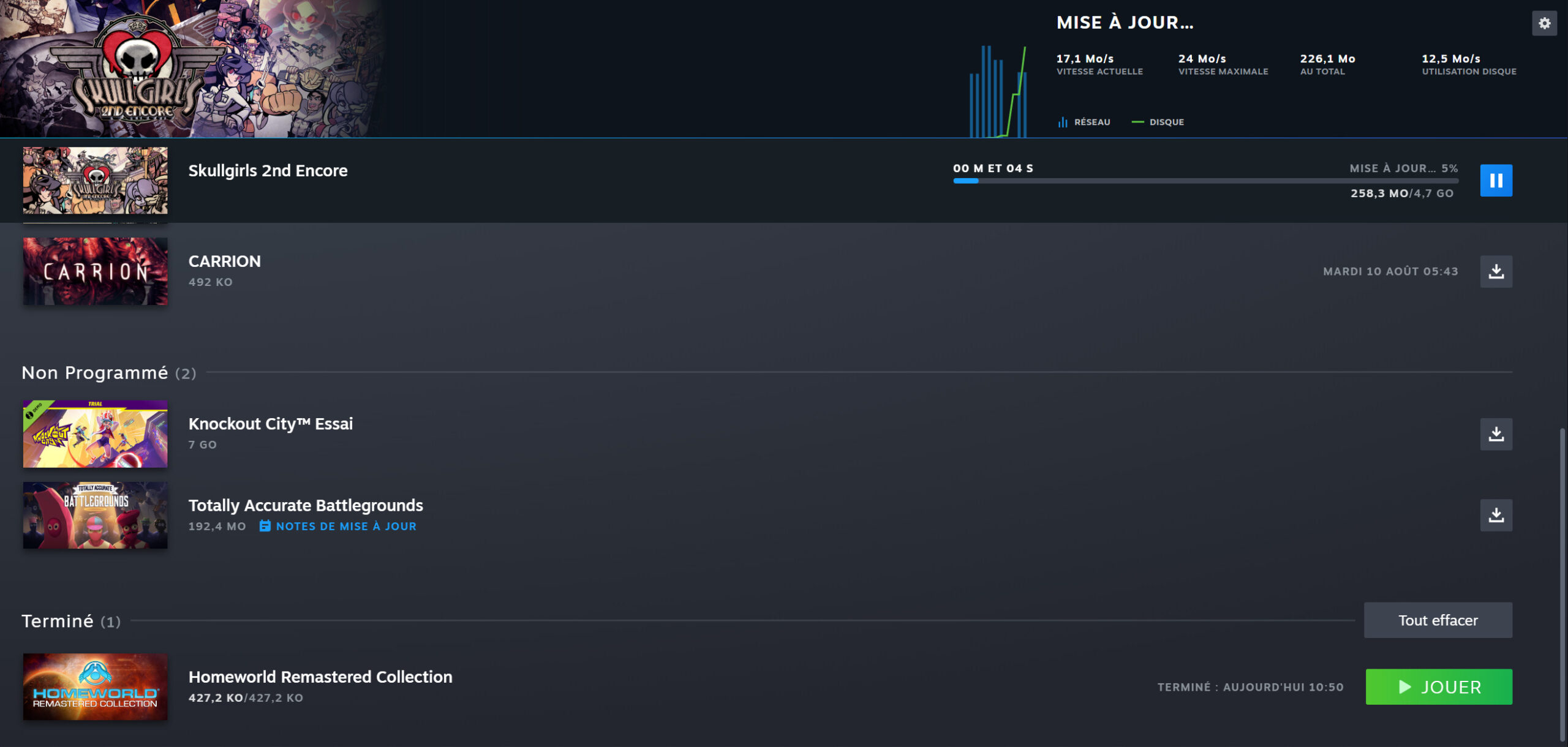Start CARRION download with arrow icon
Viewport: 1568px width, 747px height.
[x=1496, y=271]
